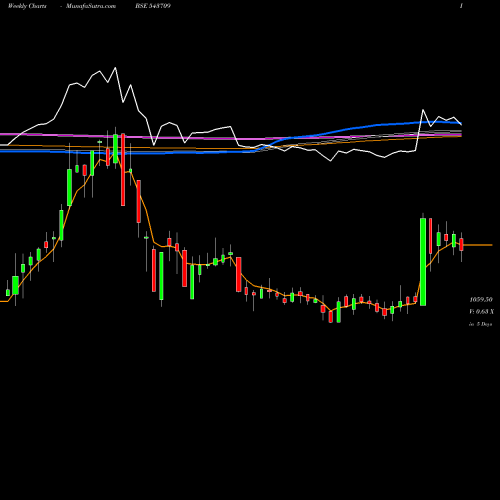The height and width of the screenshot is (500, 500).
Task: Click the "MunafaSutra.com" label
Action: point(91,6)
